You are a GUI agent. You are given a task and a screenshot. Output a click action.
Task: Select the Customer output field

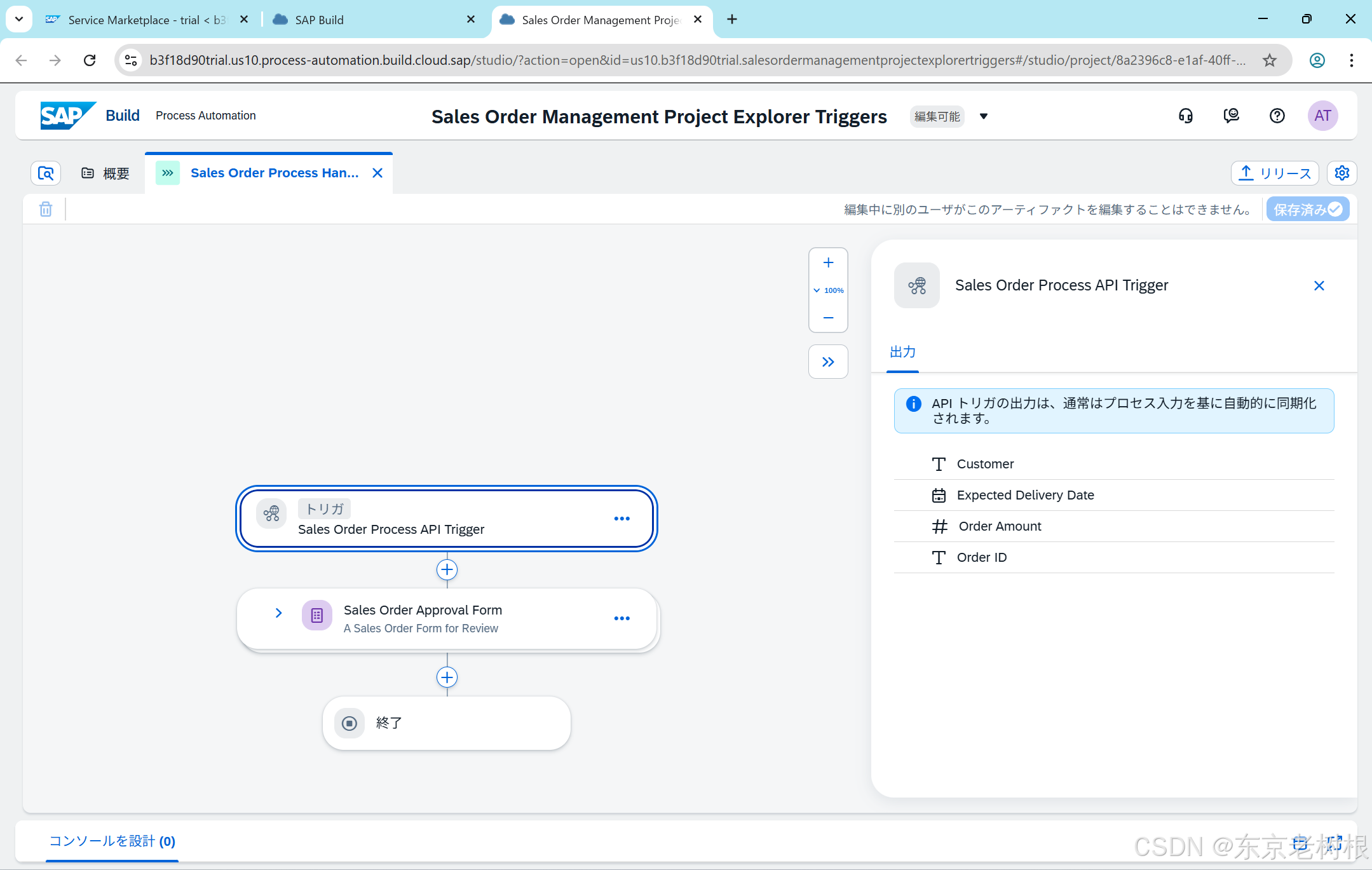coord(1113,464)
